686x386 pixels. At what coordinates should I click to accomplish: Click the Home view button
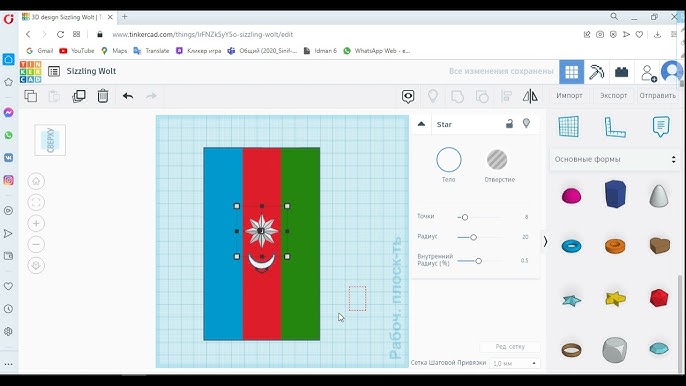[x=36, y=181]
